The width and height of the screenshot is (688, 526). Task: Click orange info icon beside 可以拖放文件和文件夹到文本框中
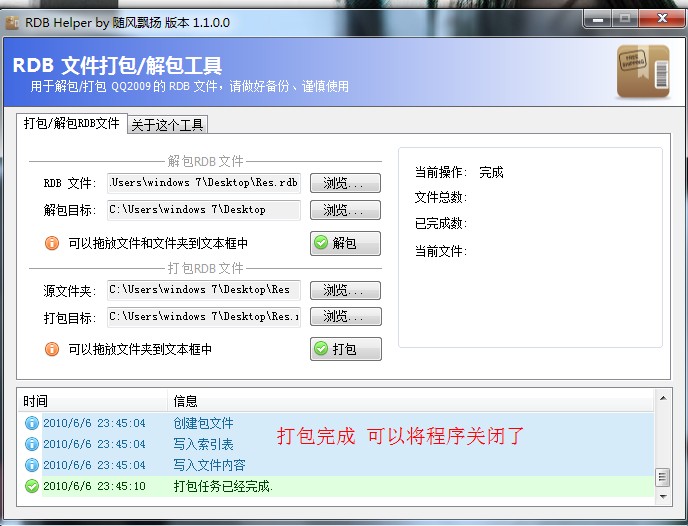click(x=52, y=243)
